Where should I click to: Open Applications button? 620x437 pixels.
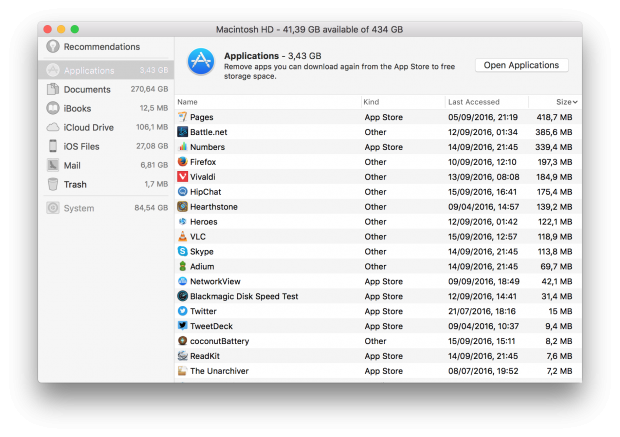click(x=522, y=65)
